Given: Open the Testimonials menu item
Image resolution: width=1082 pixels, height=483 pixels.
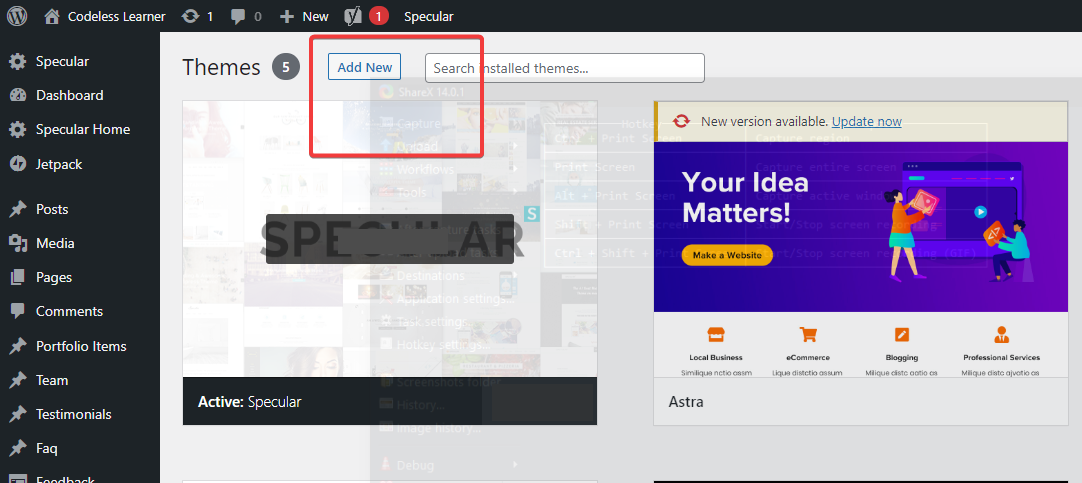Looking at the screenshot, I should [73, 414].
